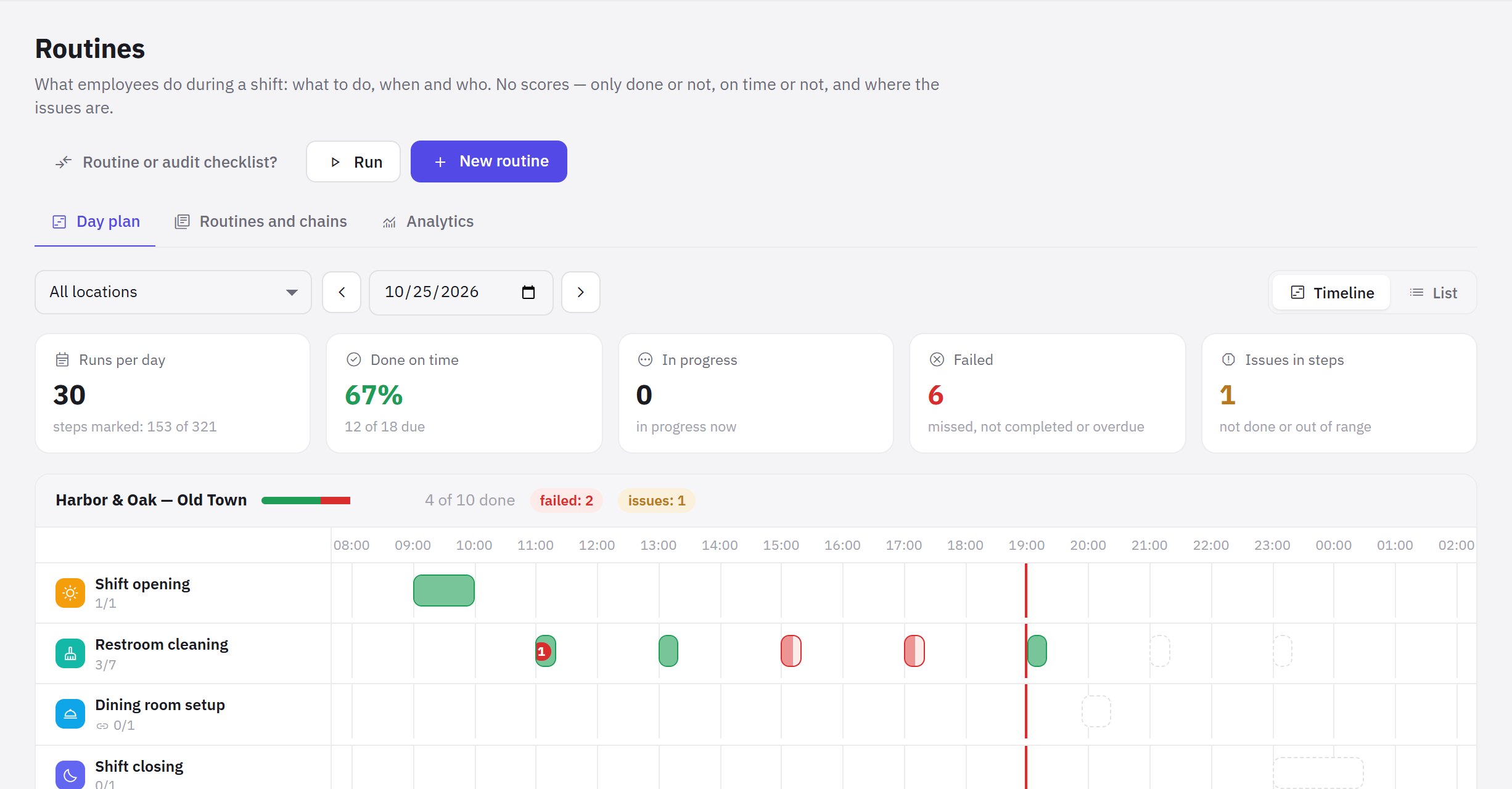This screenshot has width=1512, height=789.
Task: Create a New routine
Action: (x=489, y=161)
